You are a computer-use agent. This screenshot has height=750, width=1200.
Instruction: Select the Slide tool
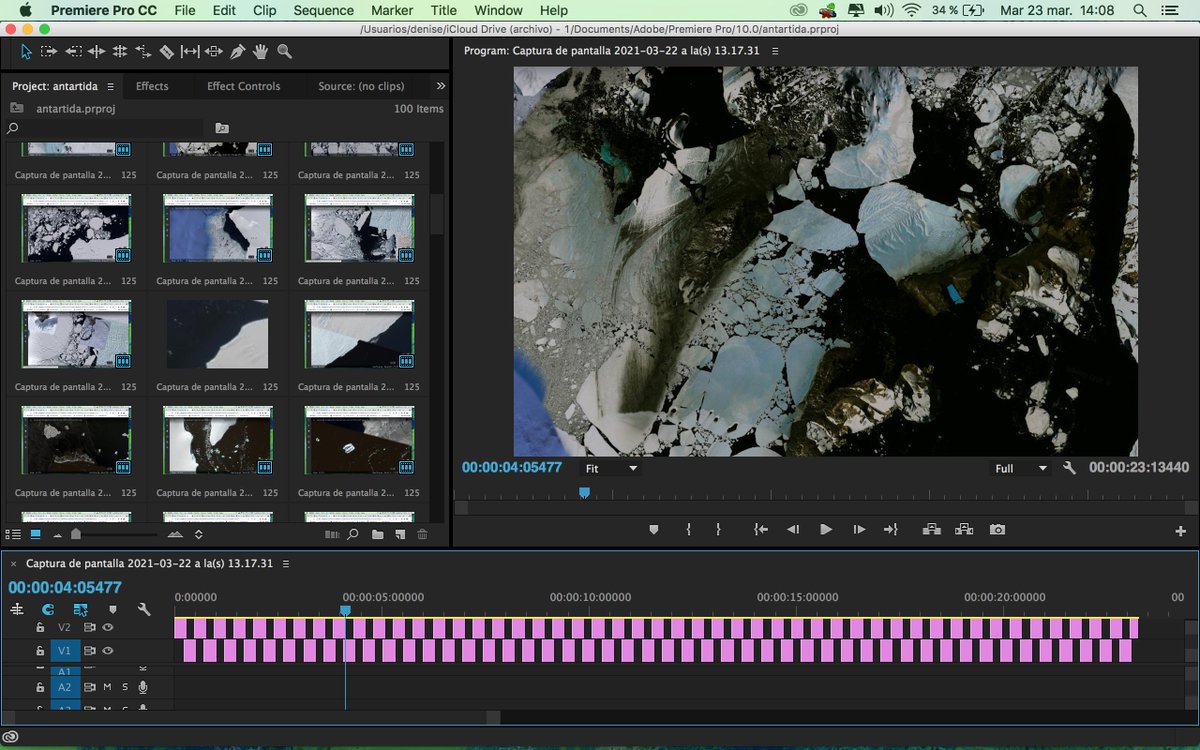coord(213,51)
